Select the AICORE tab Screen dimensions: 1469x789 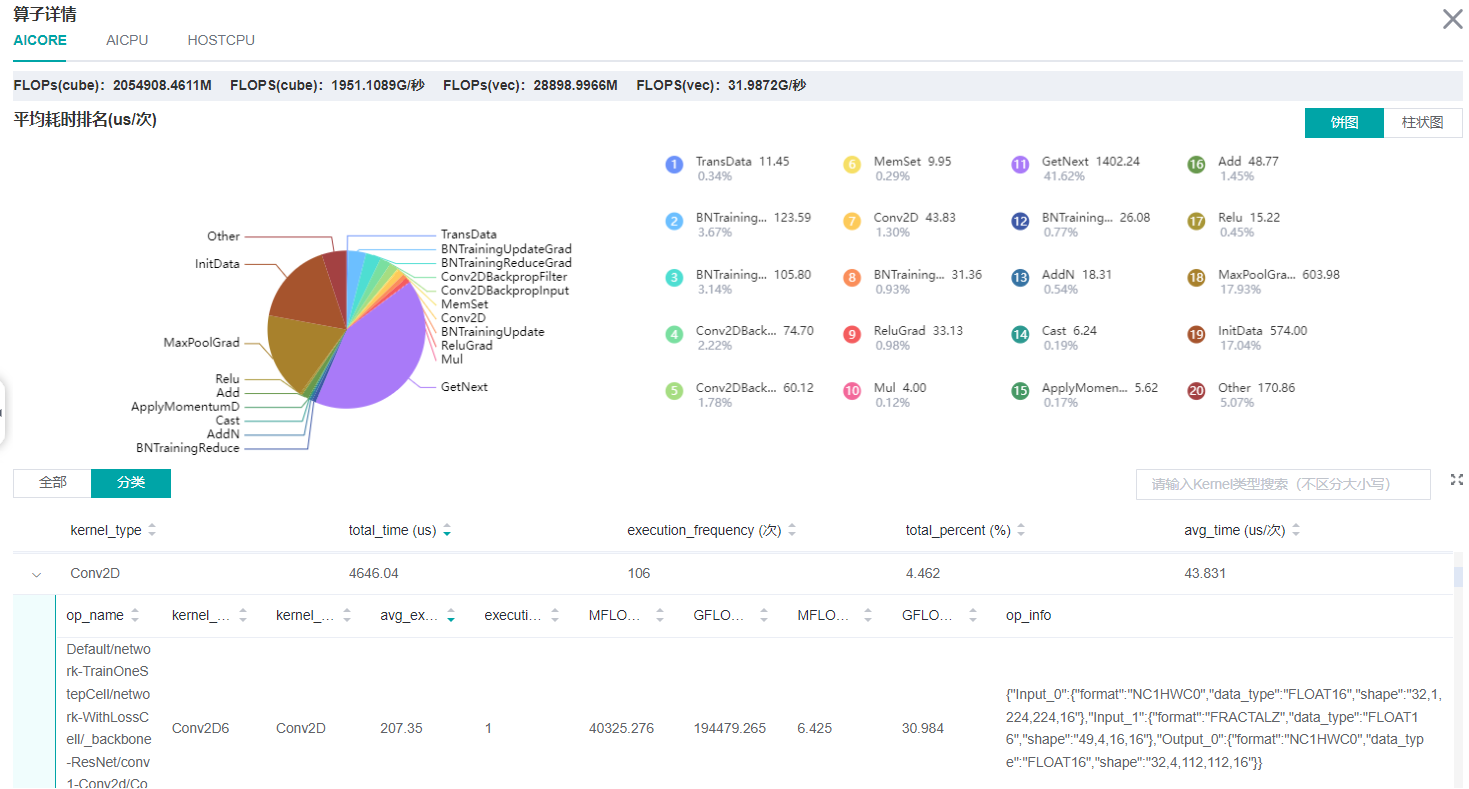point(40,41)
